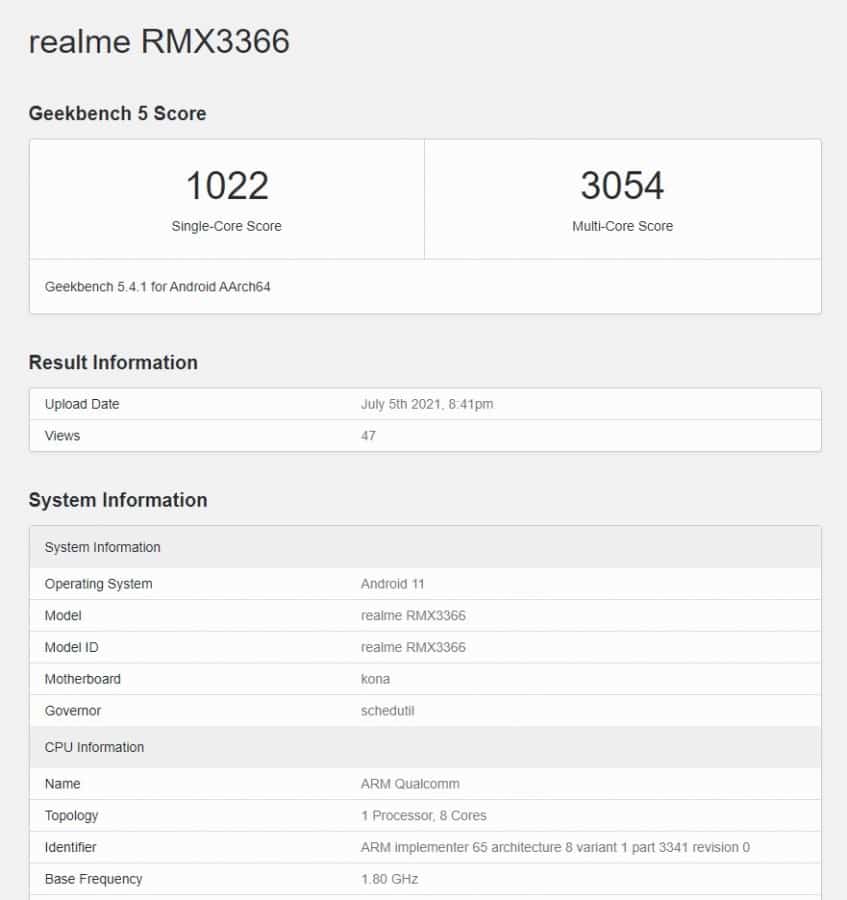The image size is (847, 900).
Task: Click the System Information section heading
Action: pyautogui.click(x=116, y=500)
